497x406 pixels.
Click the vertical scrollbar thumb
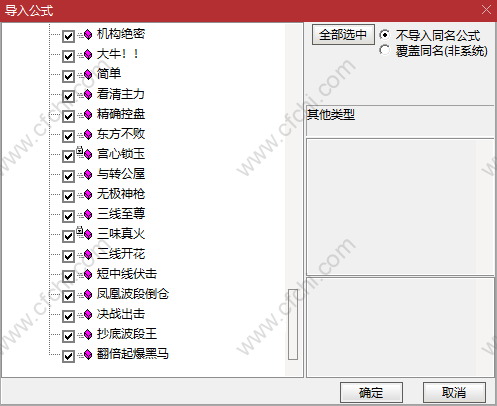pyautogui.click(x=293, y=324)
